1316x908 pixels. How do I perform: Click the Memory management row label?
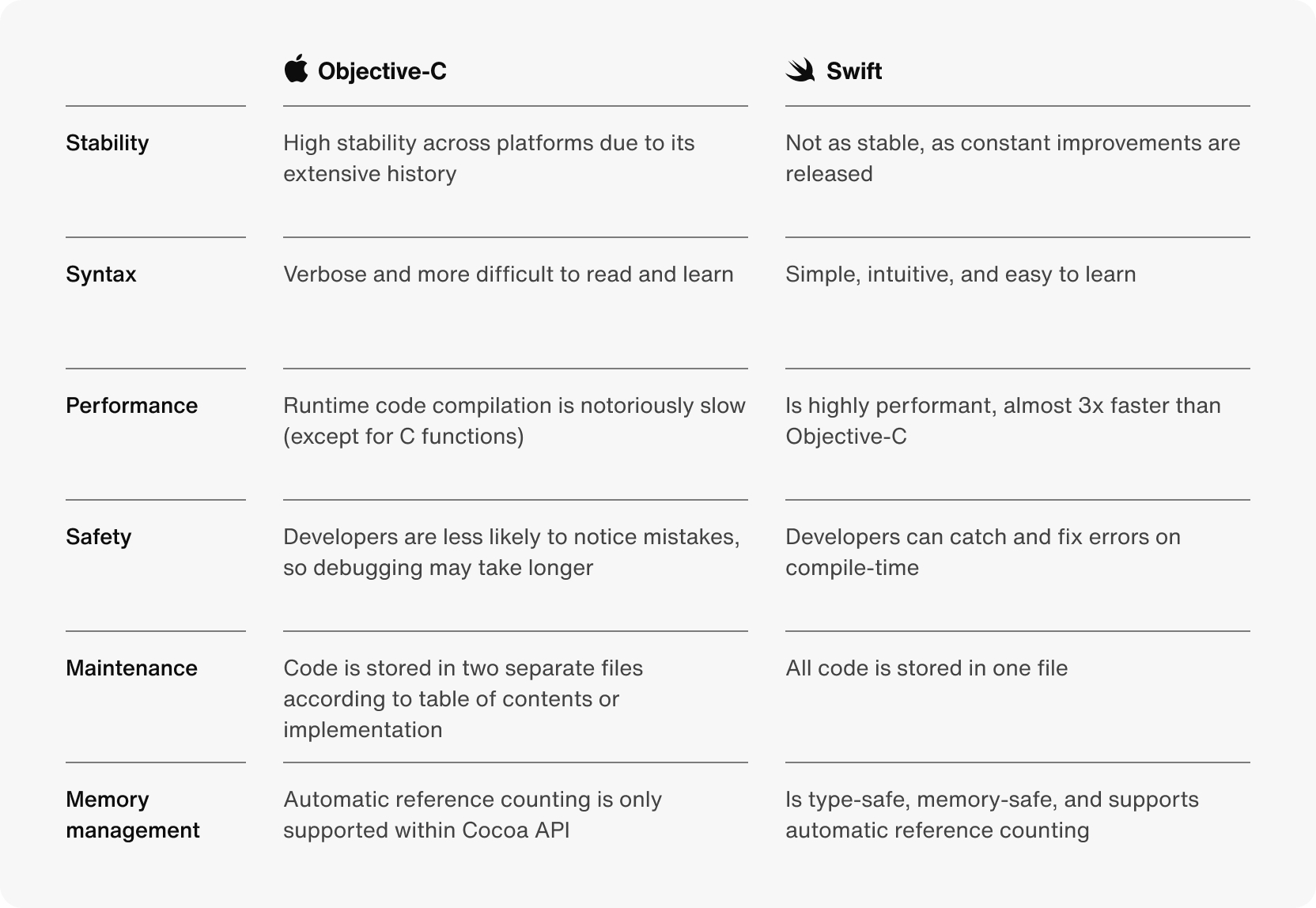[x=133, y=815]
